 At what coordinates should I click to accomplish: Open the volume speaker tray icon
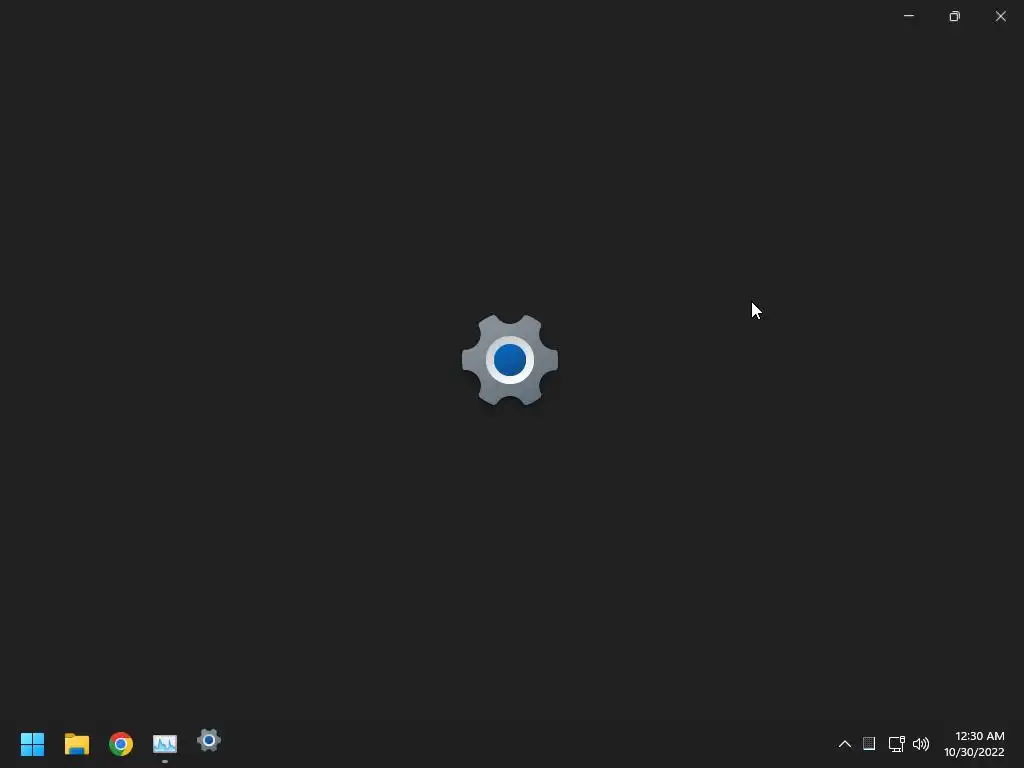point(921,744)
